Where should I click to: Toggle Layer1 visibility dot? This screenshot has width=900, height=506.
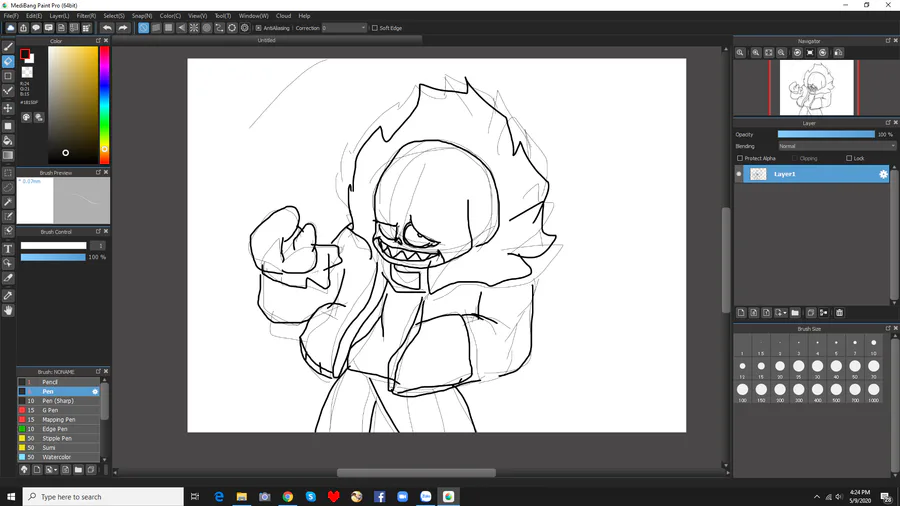(739, 174)
